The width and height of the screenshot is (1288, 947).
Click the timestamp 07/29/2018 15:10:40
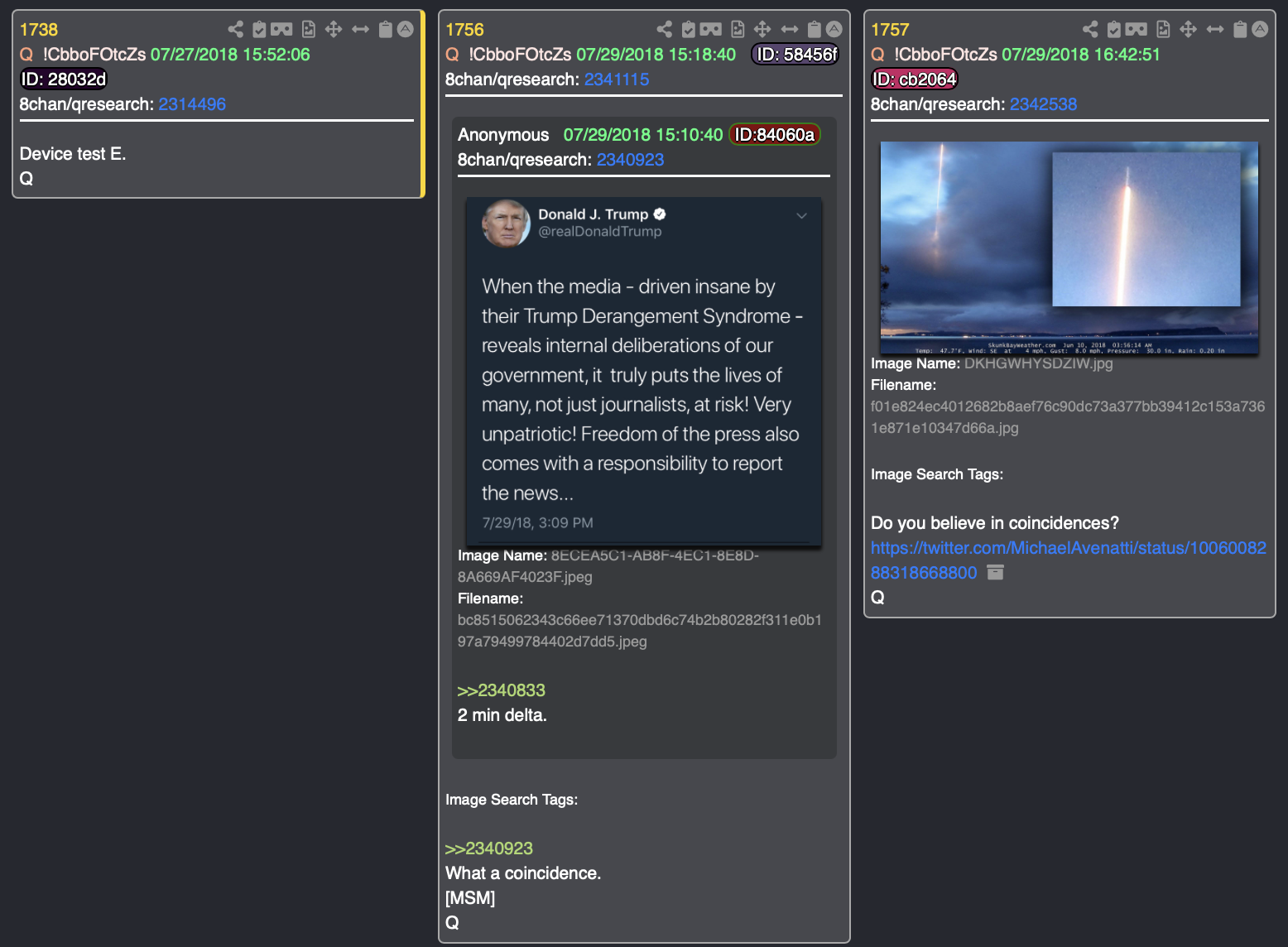tap(643, 135)
